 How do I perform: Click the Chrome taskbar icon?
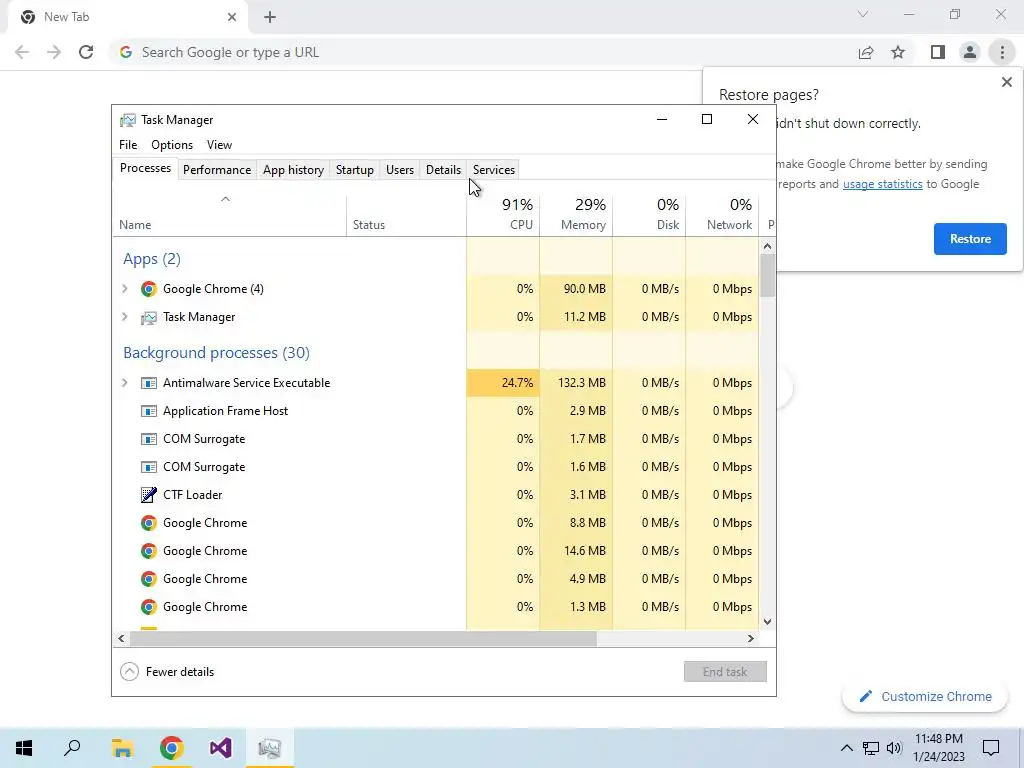tap(171, 748)
